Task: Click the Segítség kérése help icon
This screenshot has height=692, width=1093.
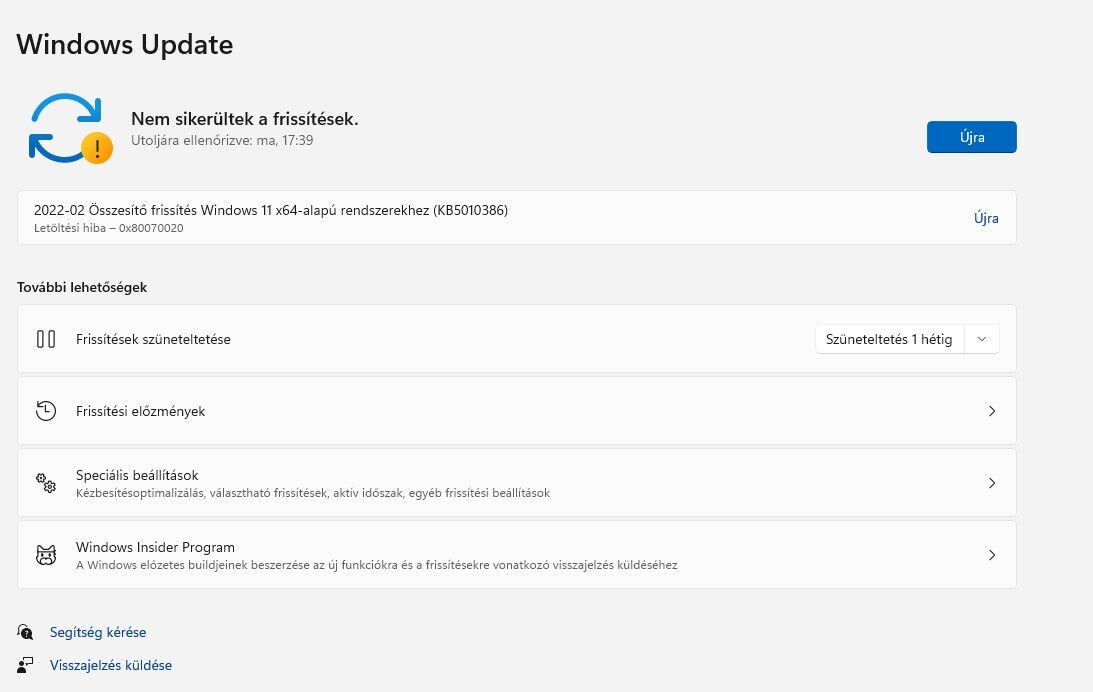Action: [25, 632]
